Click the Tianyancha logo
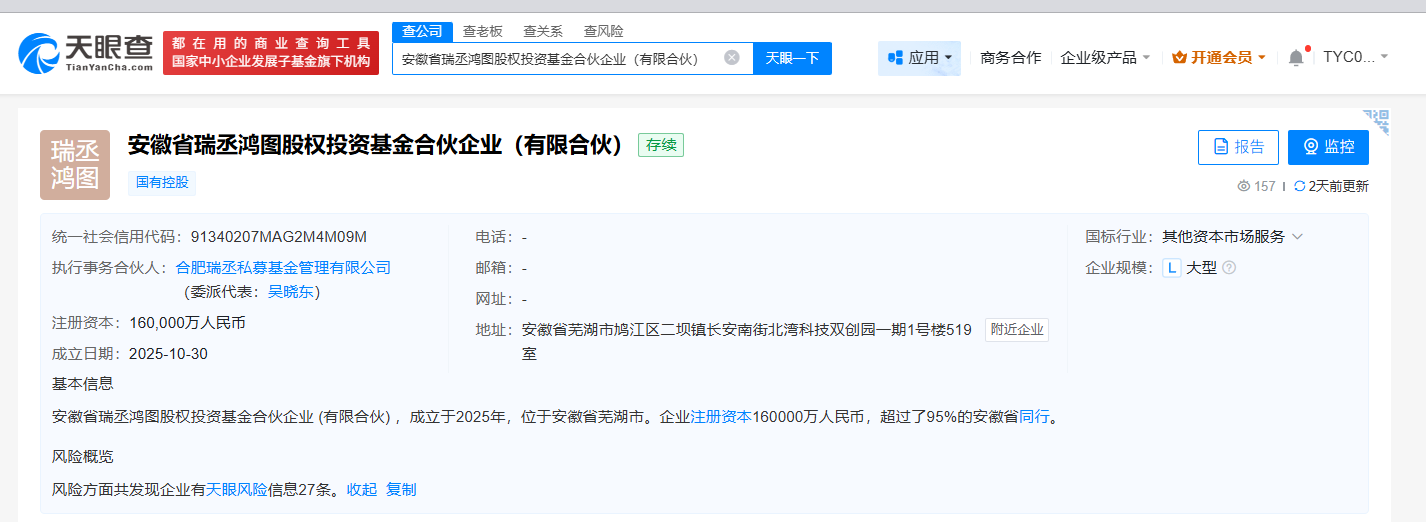This screenshot has height=522, width=1426. pos(86,53)
